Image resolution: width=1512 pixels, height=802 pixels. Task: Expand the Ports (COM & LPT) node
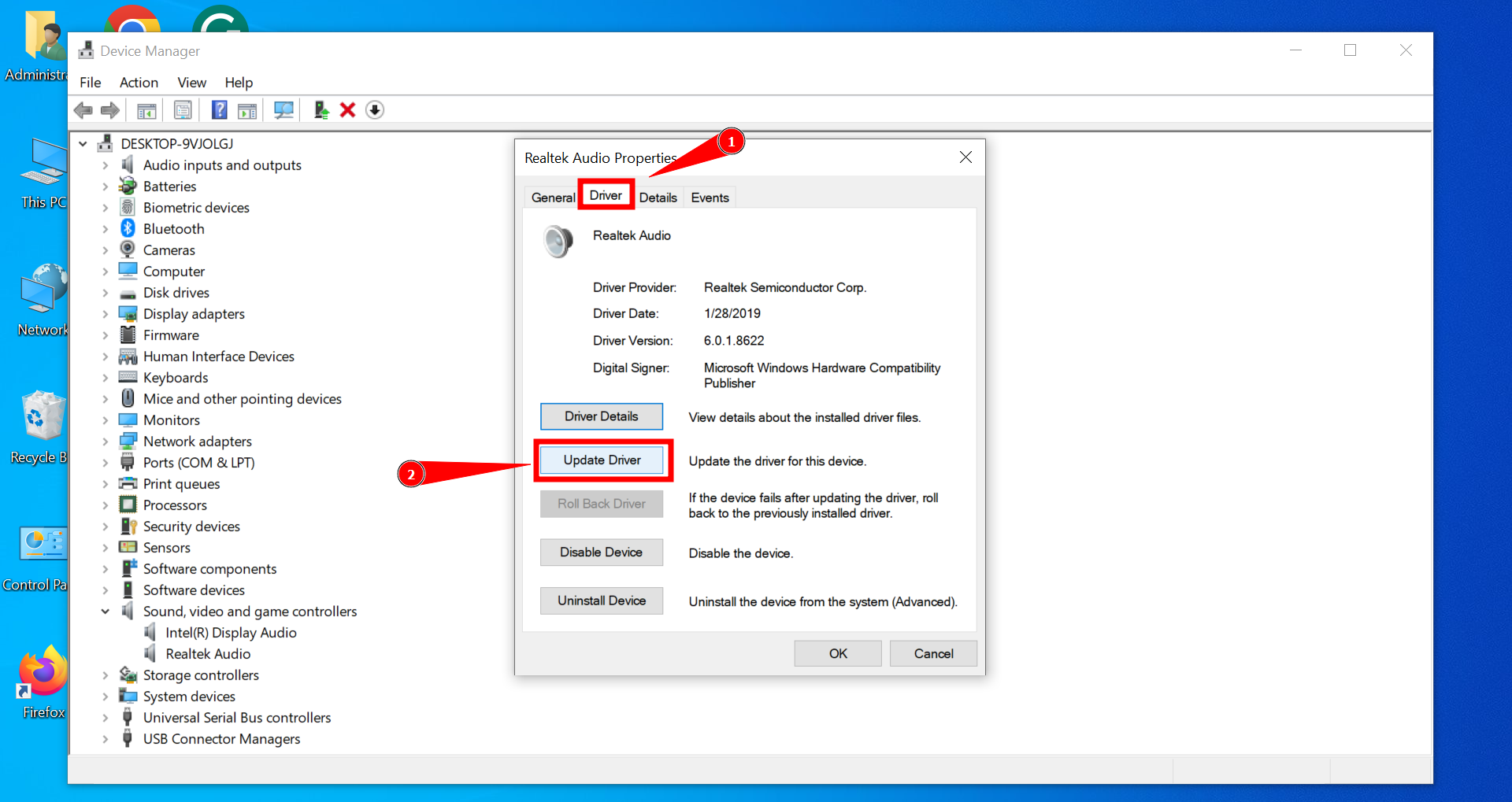(x=106, y=463)
